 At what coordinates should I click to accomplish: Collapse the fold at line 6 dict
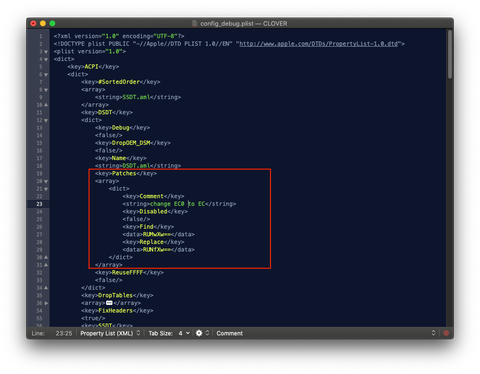[x=46, y=75]
